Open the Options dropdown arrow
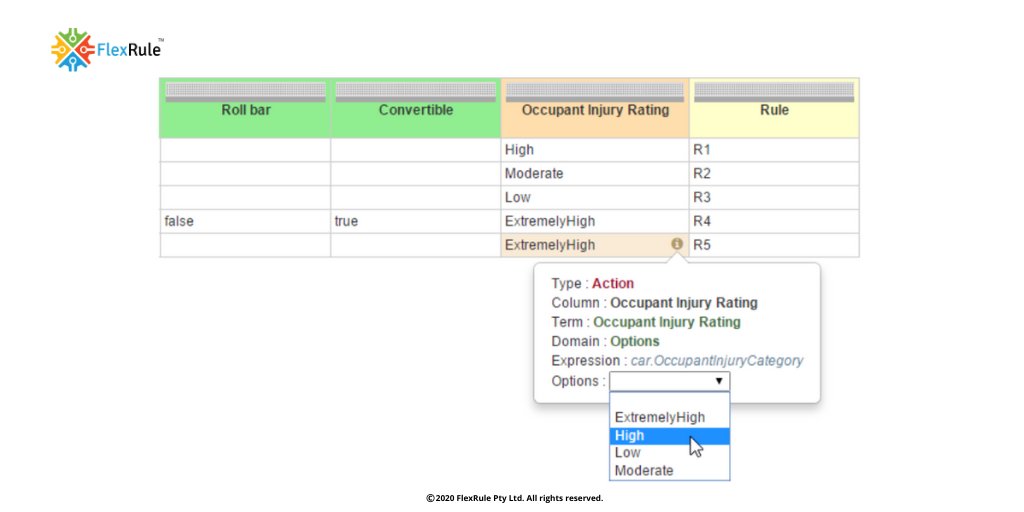This screenshot has height=512, width=1024. click(x=719, y=381)
